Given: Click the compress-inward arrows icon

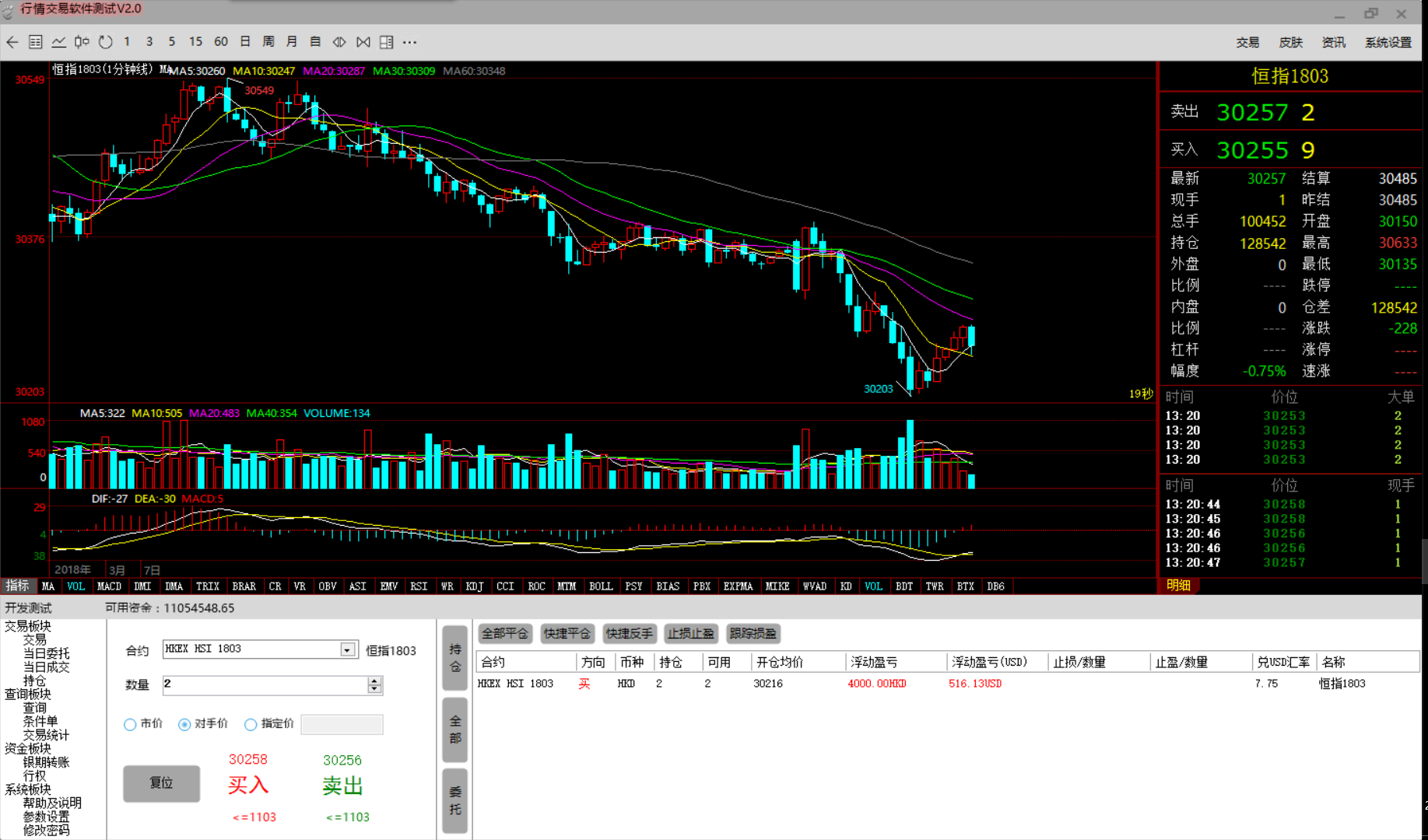Looking at the screenshot, I should click(363, 42).
